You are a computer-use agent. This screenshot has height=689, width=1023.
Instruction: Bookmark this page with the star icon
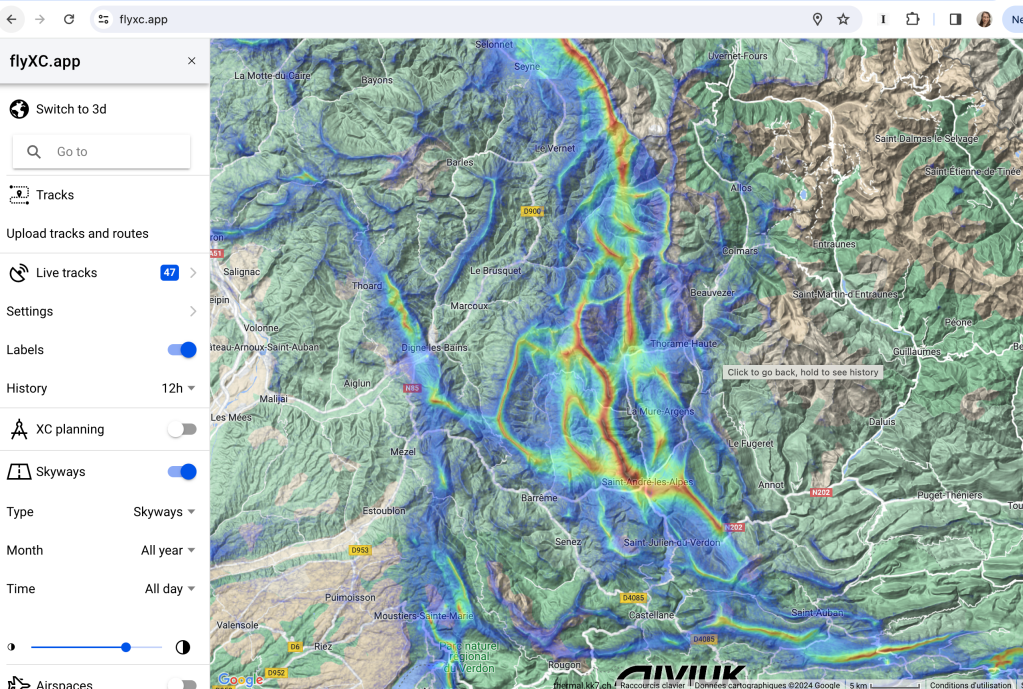pyautogui.click(x=843, y=19)
